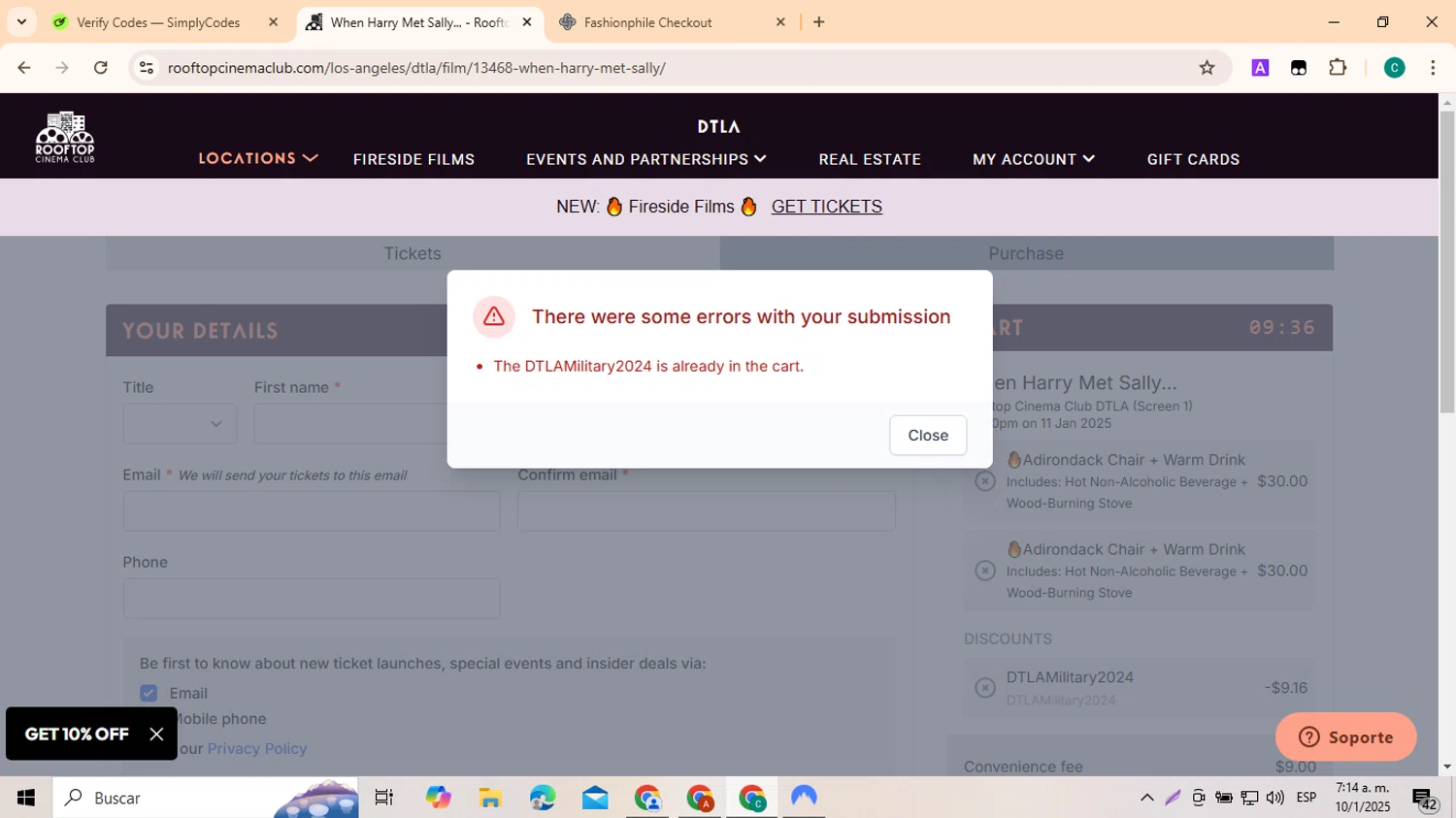Click the purple A extension icon
The width and height of the screenshot is (1456, 818).
pyautogui.click(x=1260, y=68)
